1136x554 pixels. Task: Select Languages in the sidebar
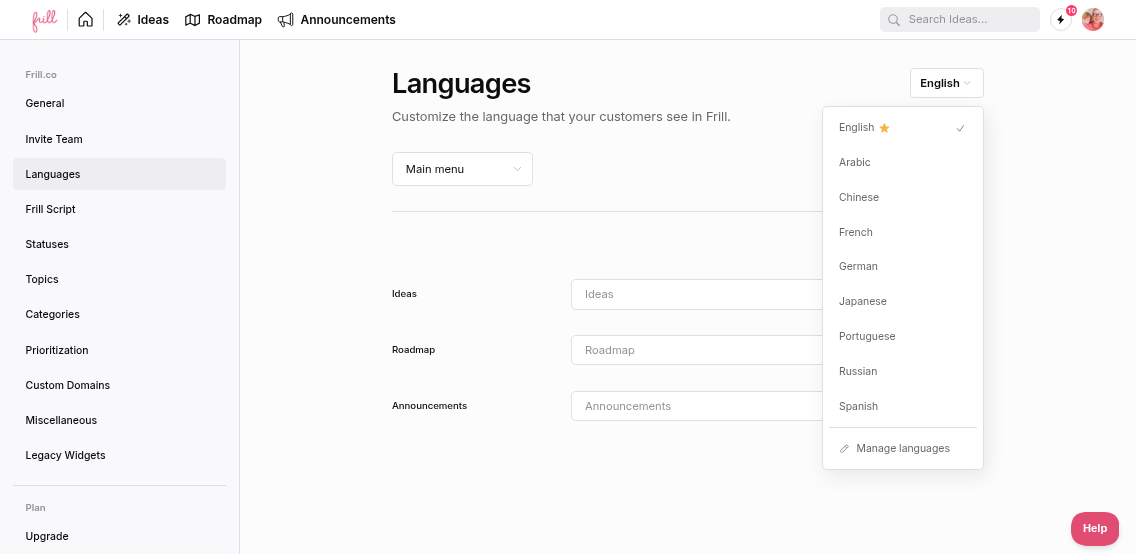coord(120,174)
